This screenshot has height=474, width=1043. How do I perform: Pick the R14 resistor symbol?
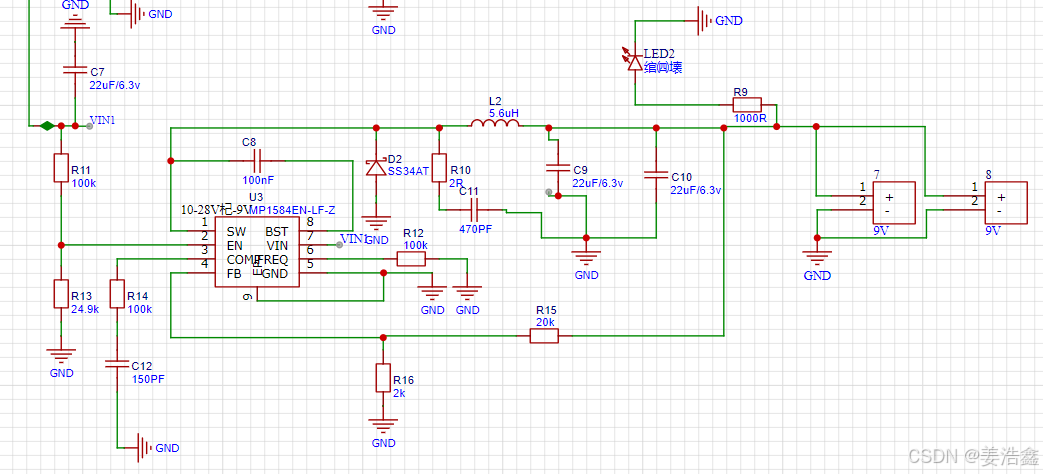tap(117, 293)
